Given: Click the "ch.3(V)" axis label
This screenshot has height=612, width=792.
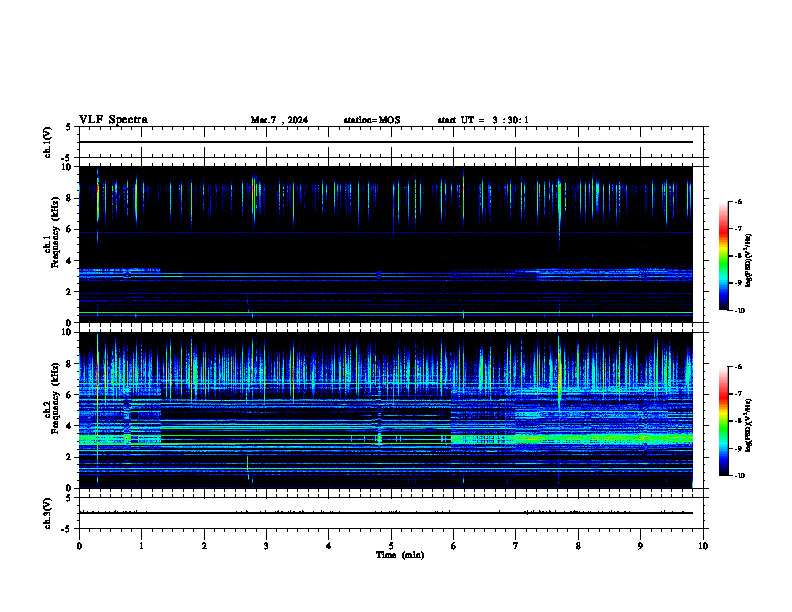Looking at the screenshot, I should pos(48,514).
